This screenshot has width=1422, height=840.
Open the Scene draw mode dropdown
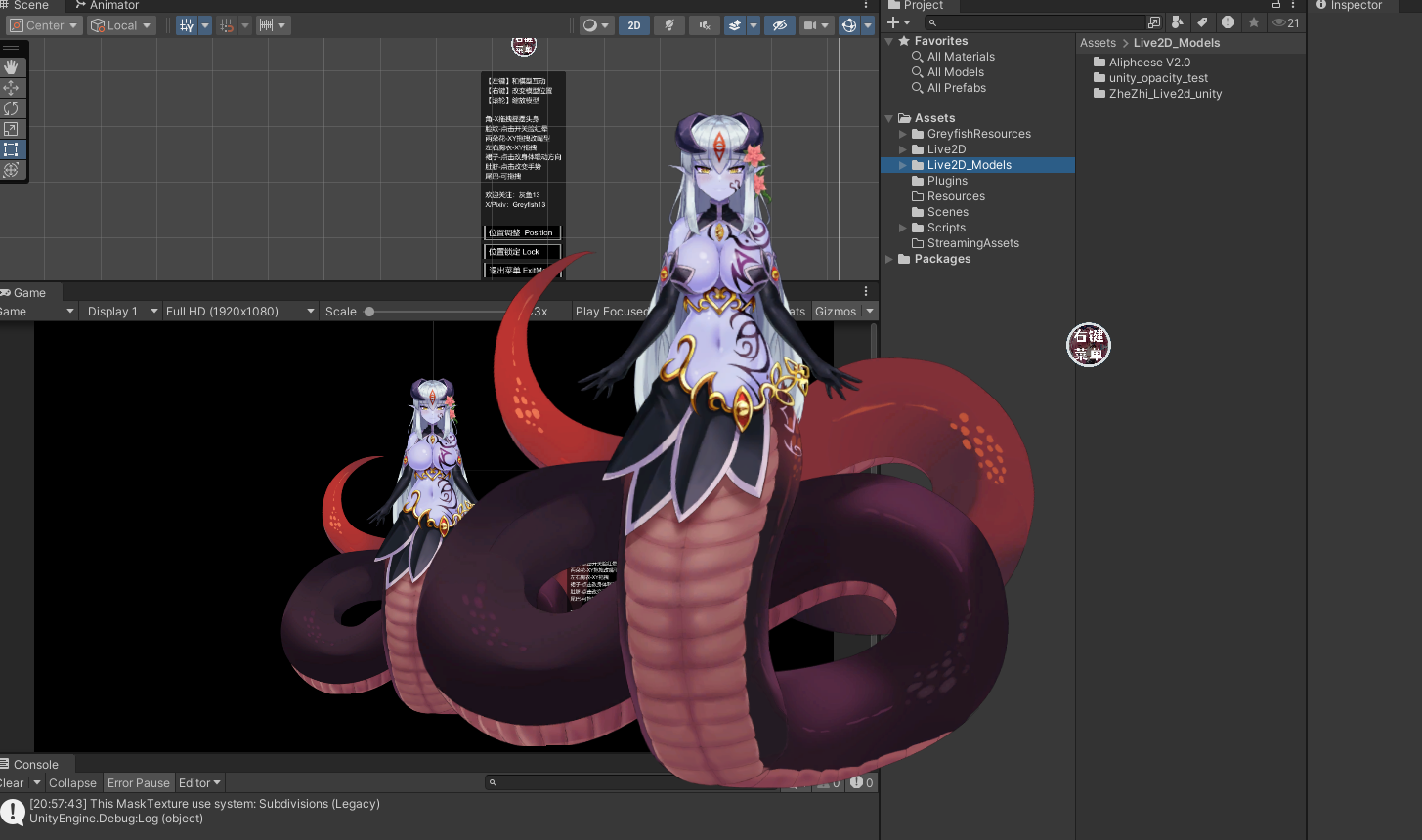click(595, 25)
